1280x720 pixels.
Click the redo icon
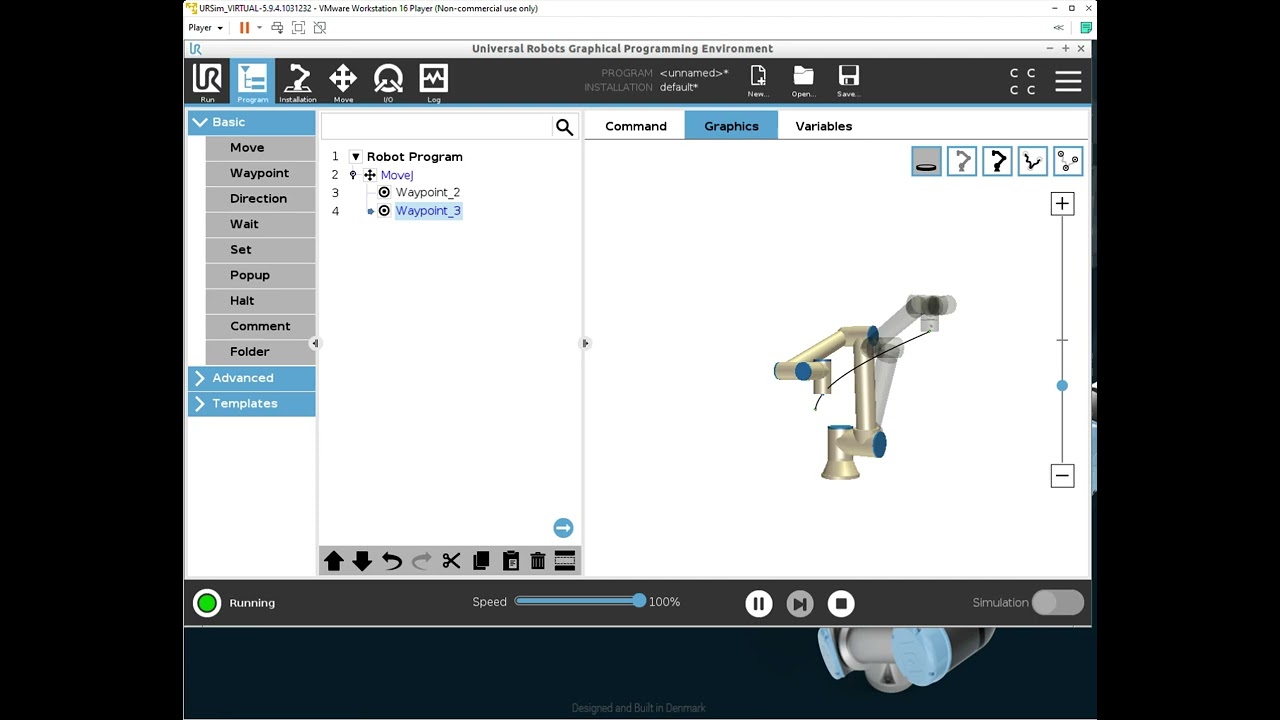click(422, 561)
